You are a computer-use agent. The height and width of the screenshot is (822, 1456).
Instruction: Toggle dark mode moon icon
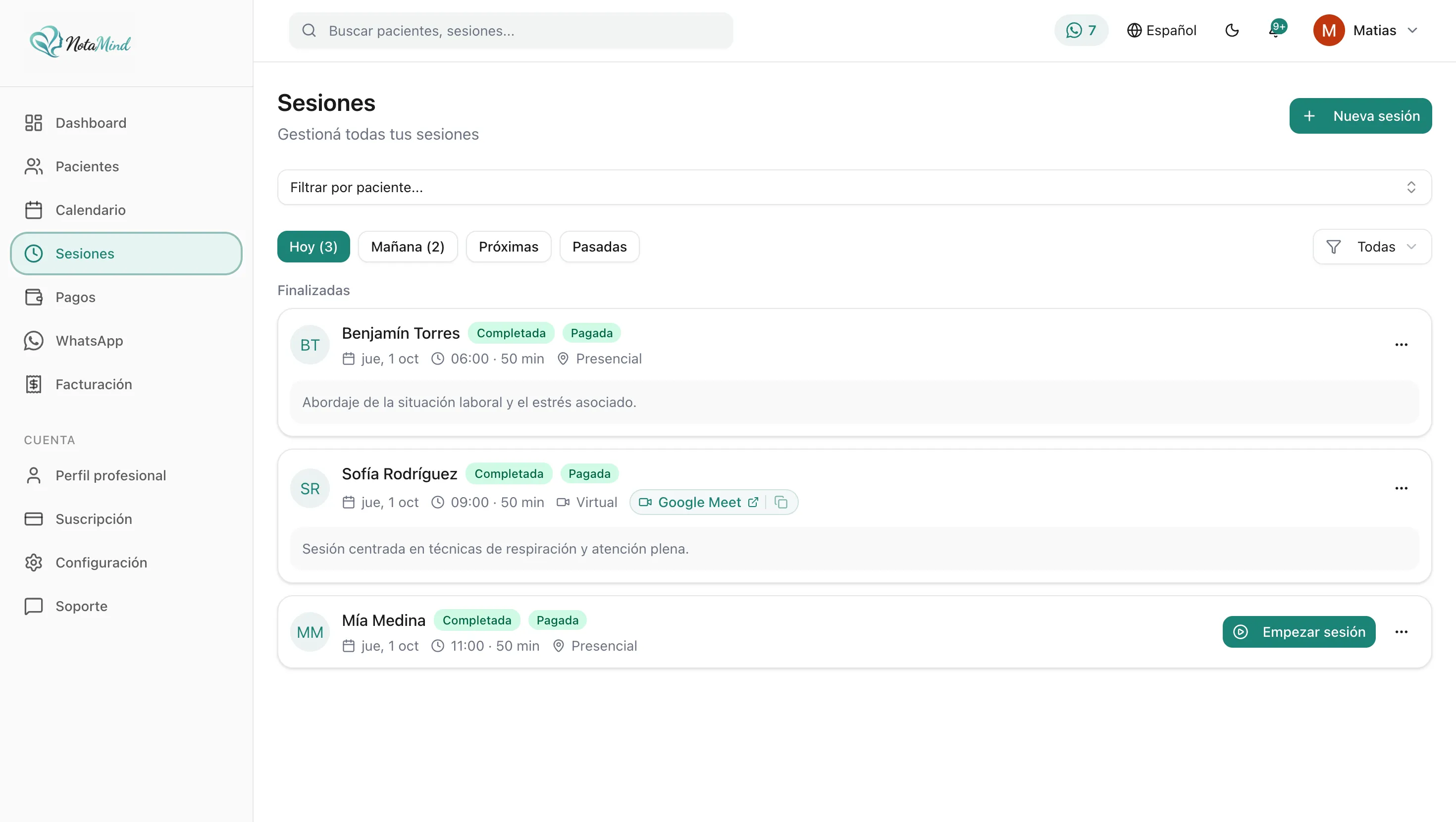(x=1232, y=30)
